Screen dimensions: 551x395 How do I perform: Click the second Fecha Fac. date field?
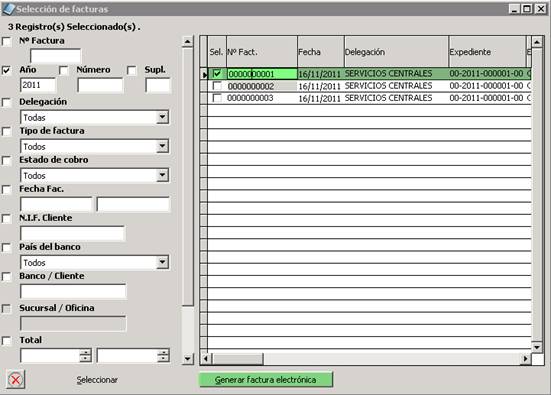point(133,204)
